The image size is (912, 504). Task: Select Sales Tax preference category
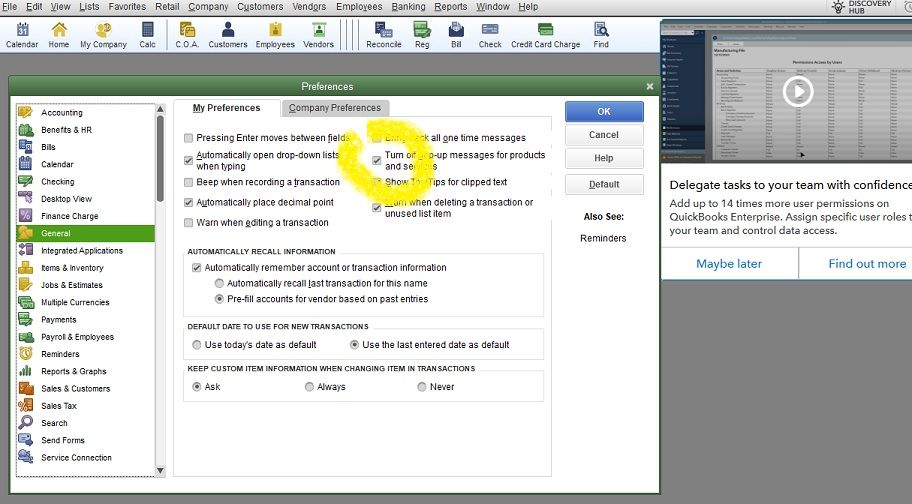pyautogui.click(x=86, y=406)
